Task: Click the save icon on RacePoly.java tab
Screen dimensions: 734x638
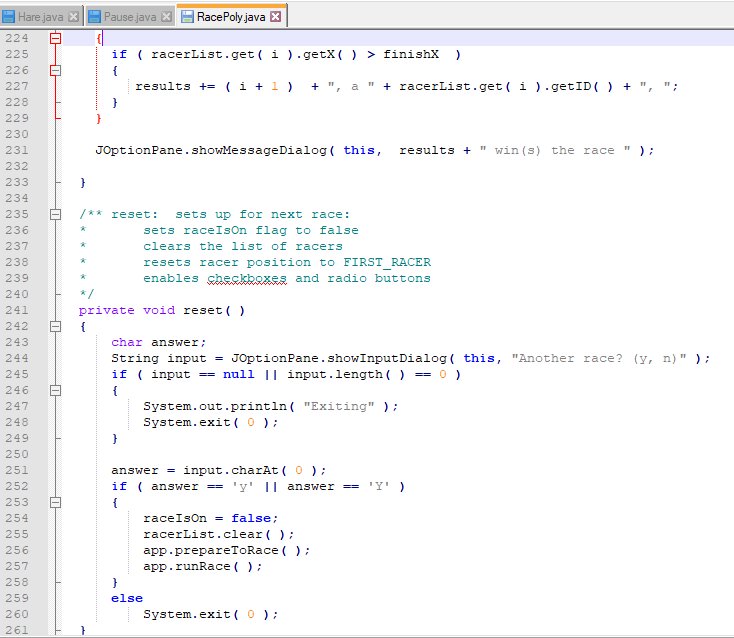Action: click(187, 17)
